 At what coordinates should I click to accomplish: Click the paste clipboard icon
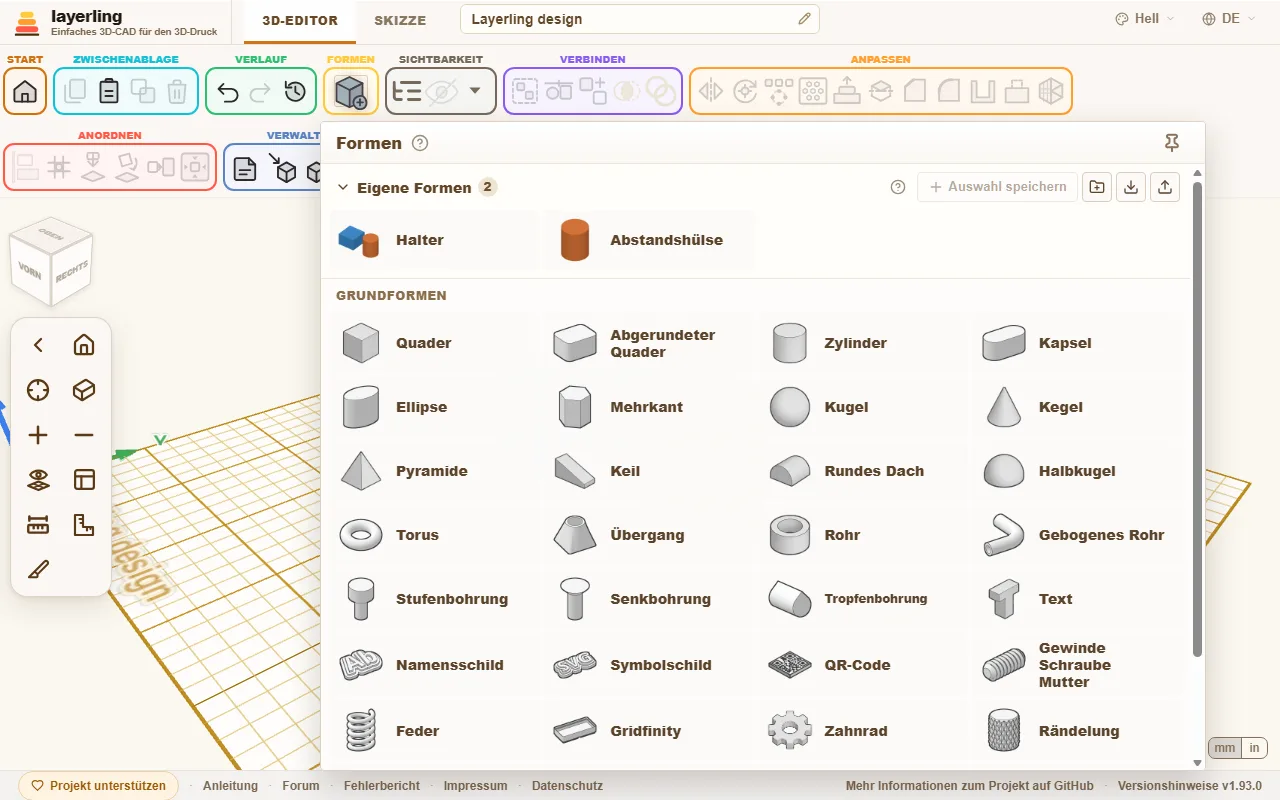[x=109, y=92]
